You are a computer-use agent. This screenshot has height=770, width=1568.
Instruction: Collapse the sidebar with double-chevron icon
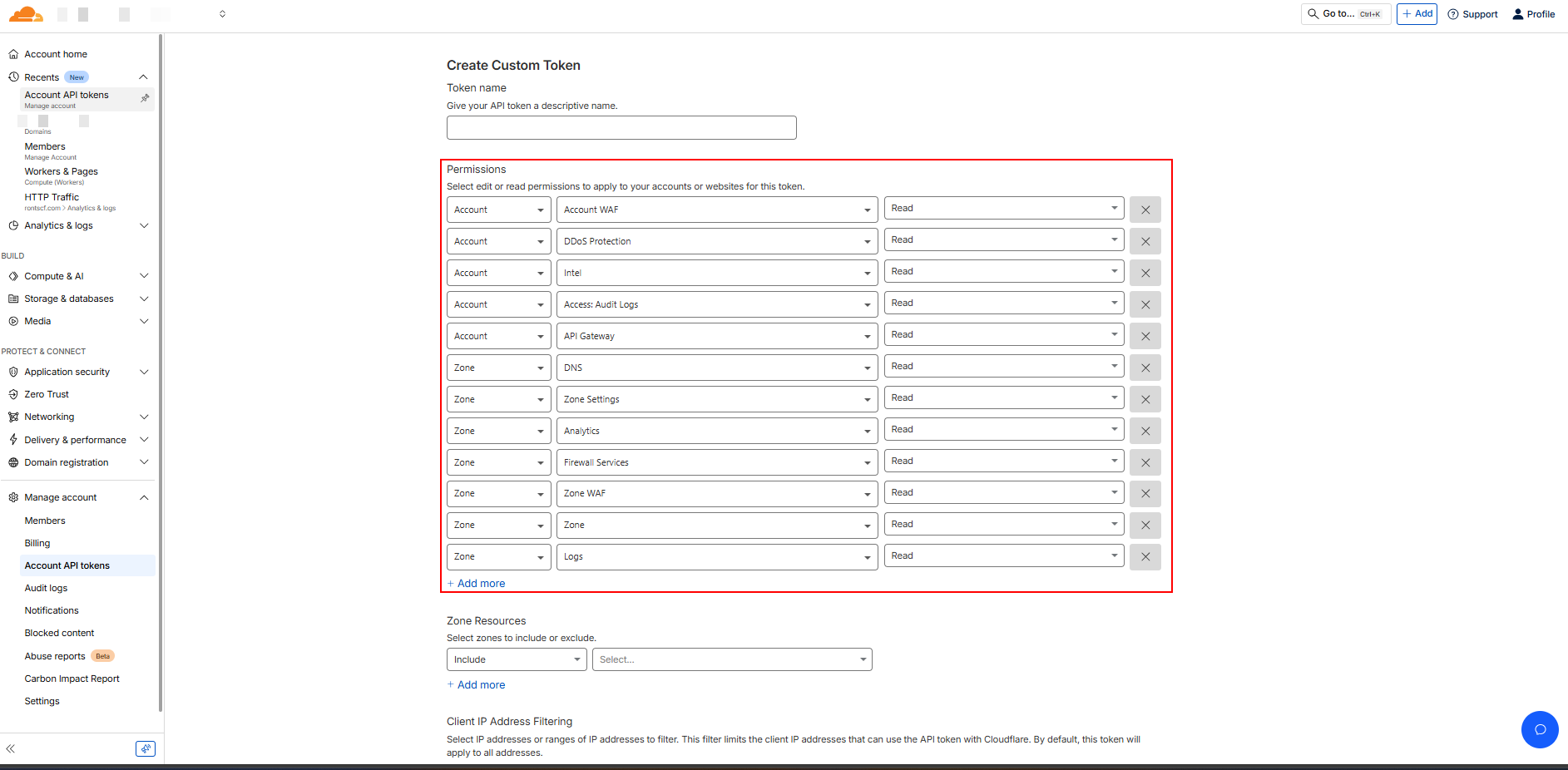tap(11, 748)
